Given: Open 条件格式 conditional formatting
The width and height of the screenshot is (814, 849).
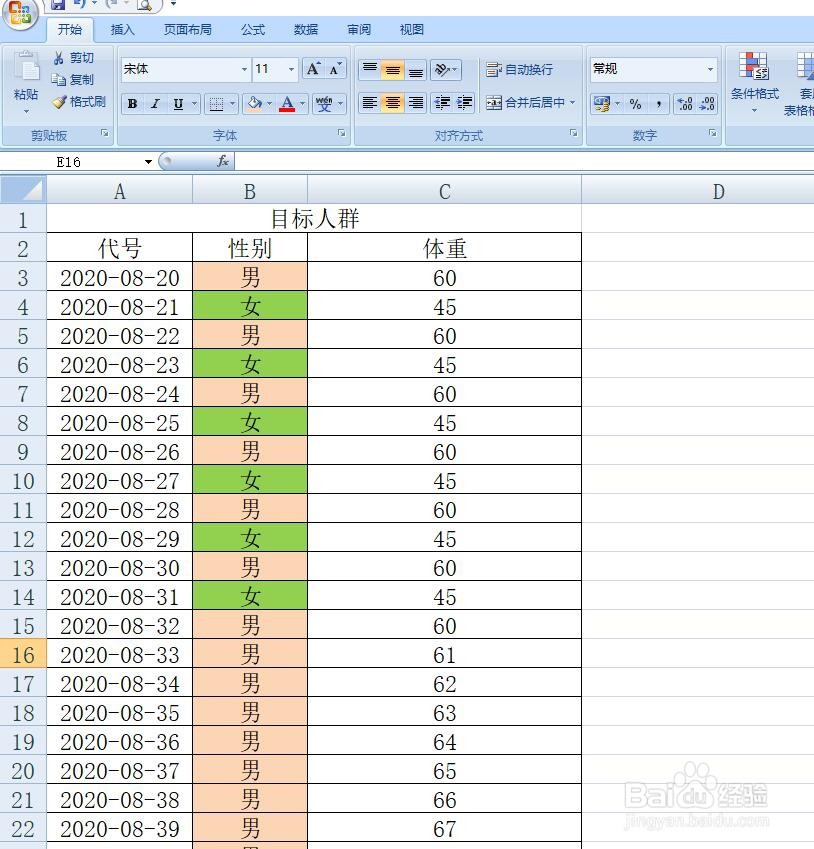Looking at the screenshot, I should tap(754, 81).
